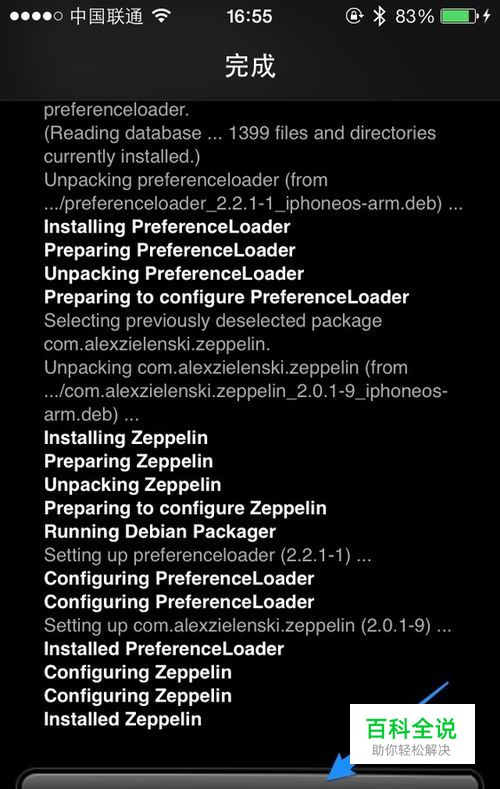Tap the 中国联通 carrier label

point(107,16)
